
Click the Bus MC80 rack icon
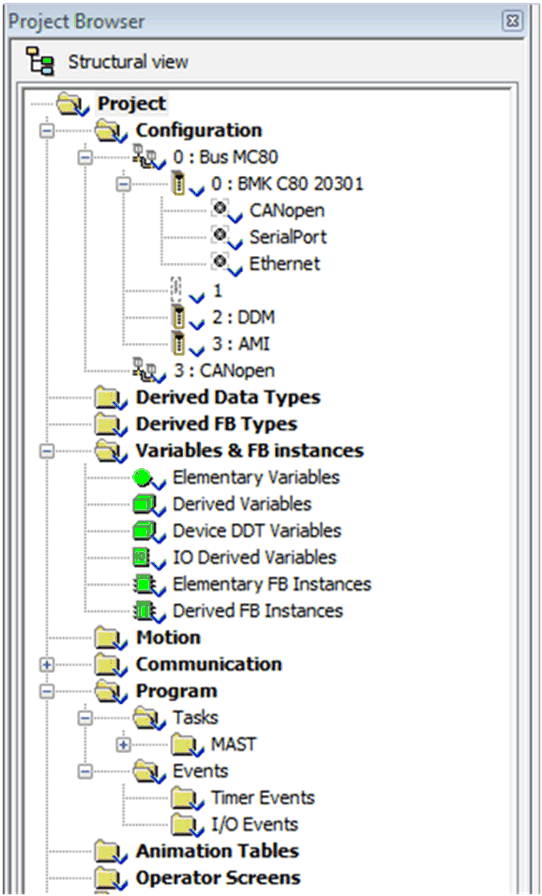click(144, 157)
